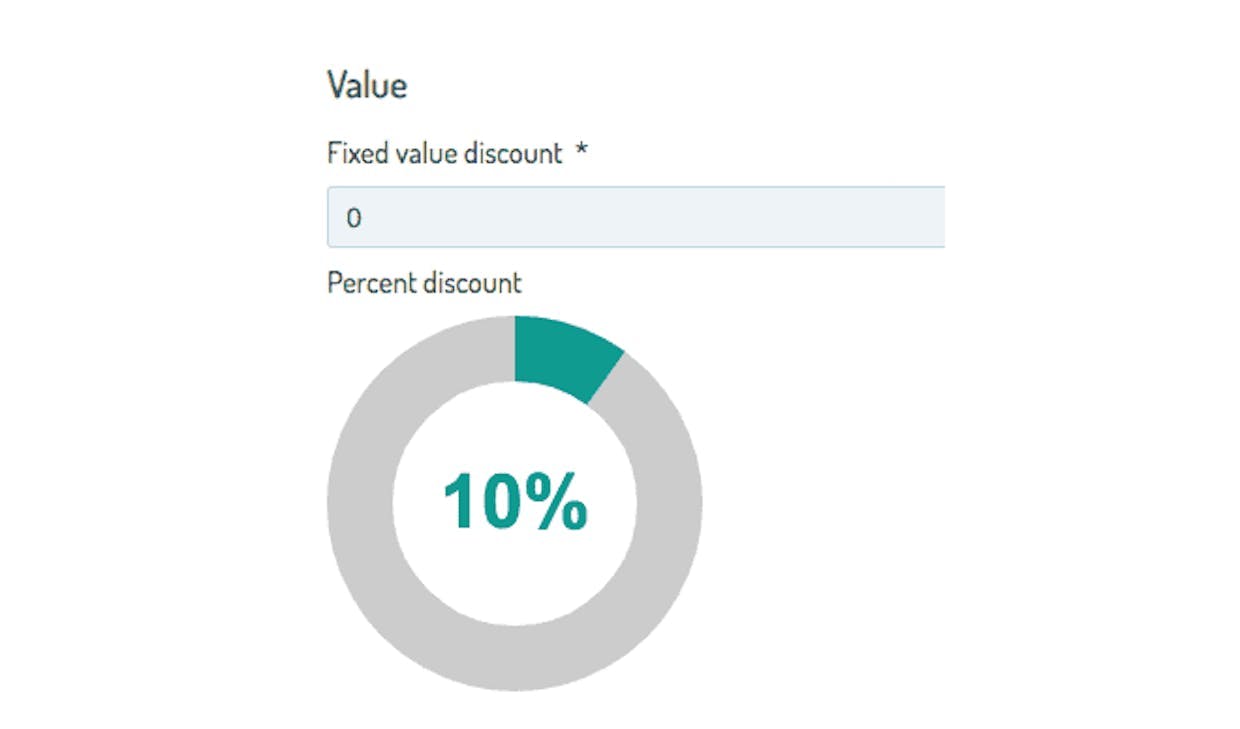Screen dimensions: 1240x729
Task: Click the "Value" section heading
Action: click(x=367, y=86)
